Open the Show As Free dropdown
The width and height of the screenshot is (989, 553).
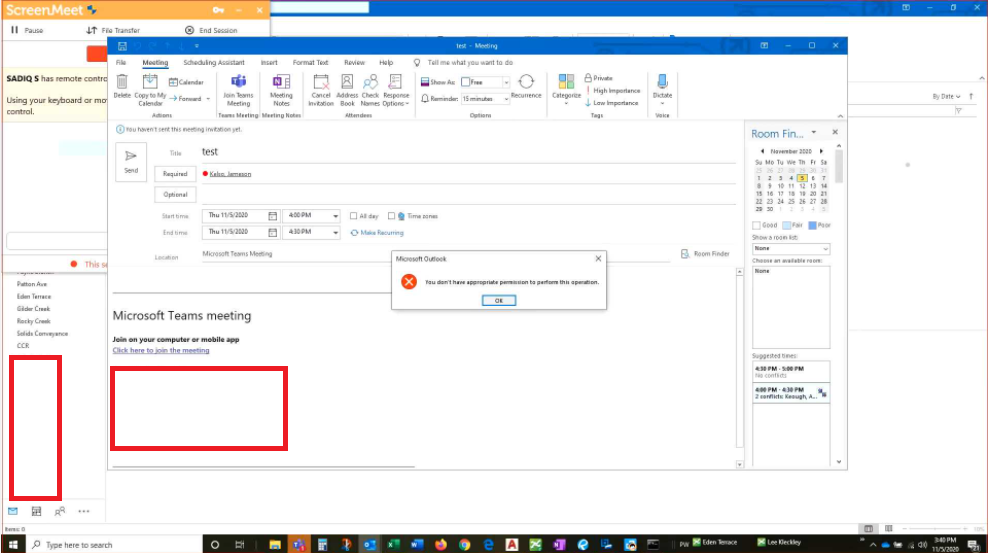(x=506, y=82)
